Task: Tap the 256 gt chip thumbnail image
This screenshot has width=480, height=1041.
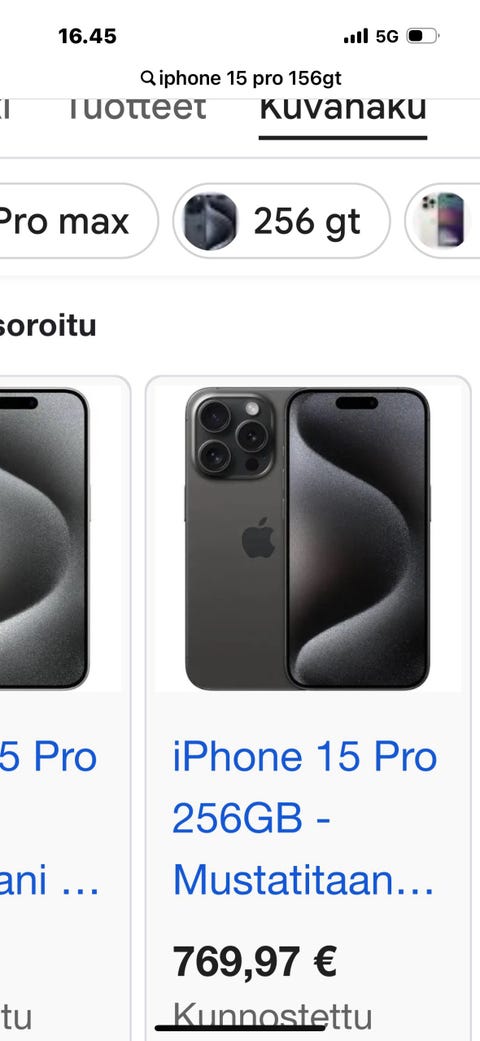Action: 210,221
